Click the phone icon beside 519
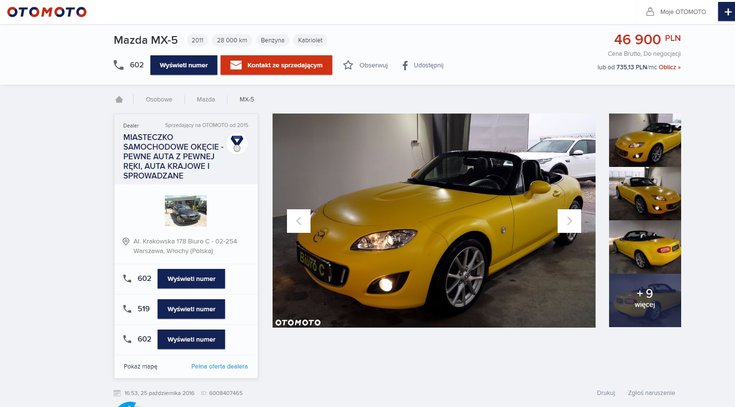This screenshot has width=735, height=407. pos(127,309)
